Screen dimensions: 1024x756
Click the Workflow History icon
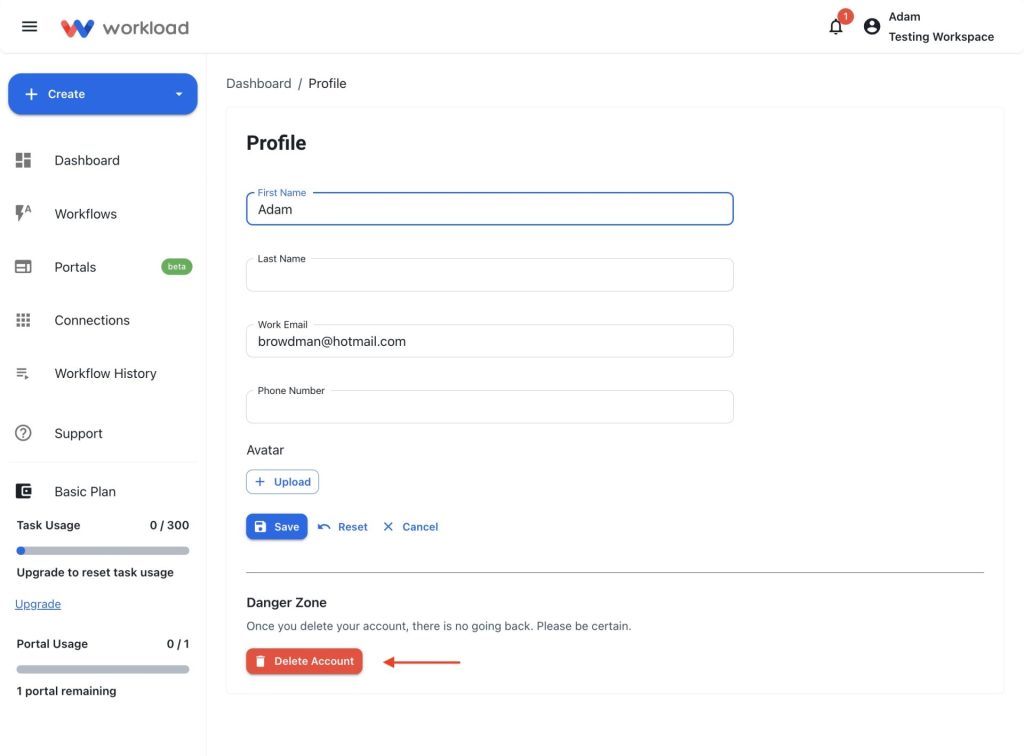[x=23, y=373]
